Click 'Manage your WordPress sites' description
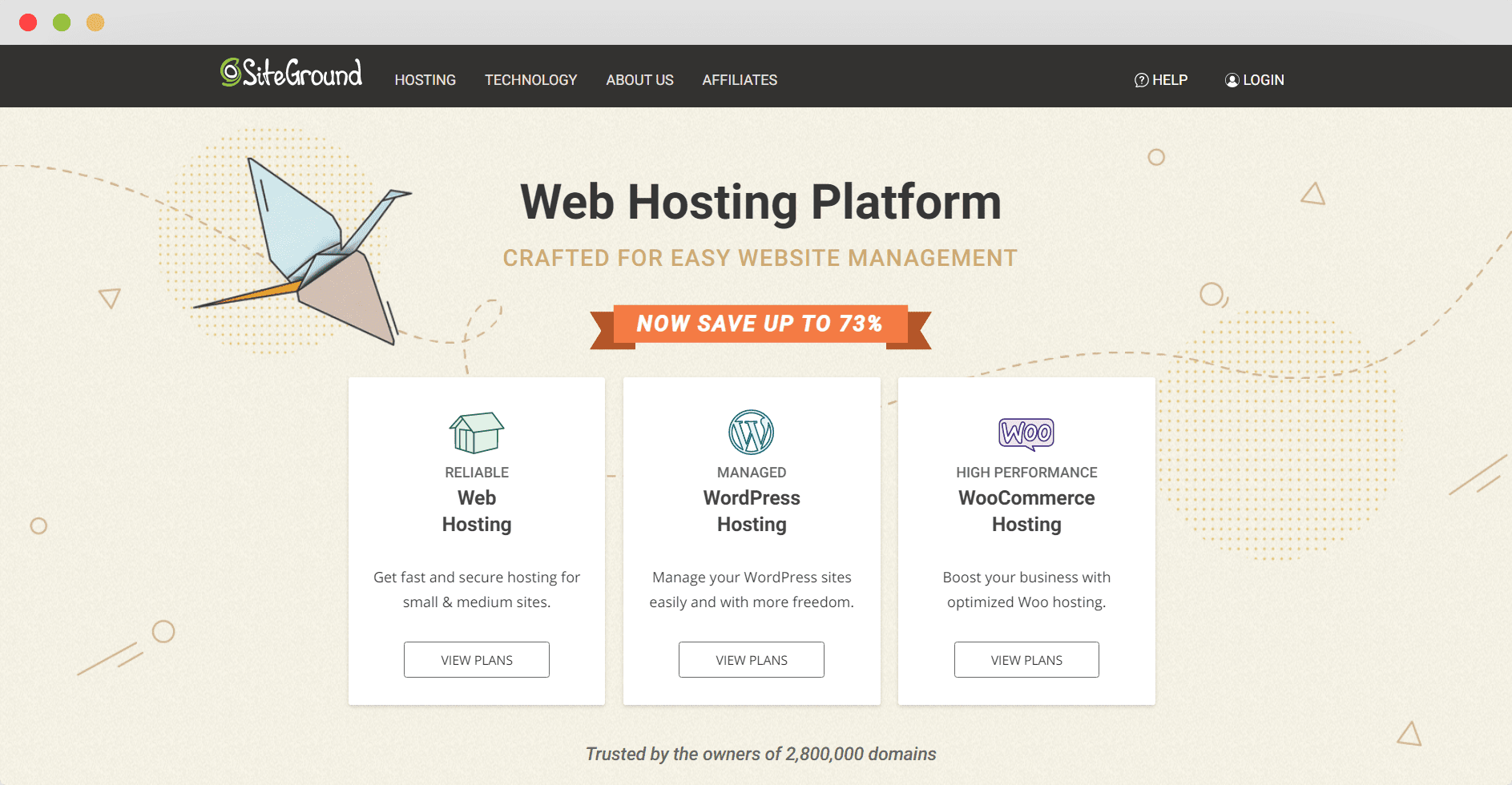This screenshot has height=785, width=1512. click(752, 590)
